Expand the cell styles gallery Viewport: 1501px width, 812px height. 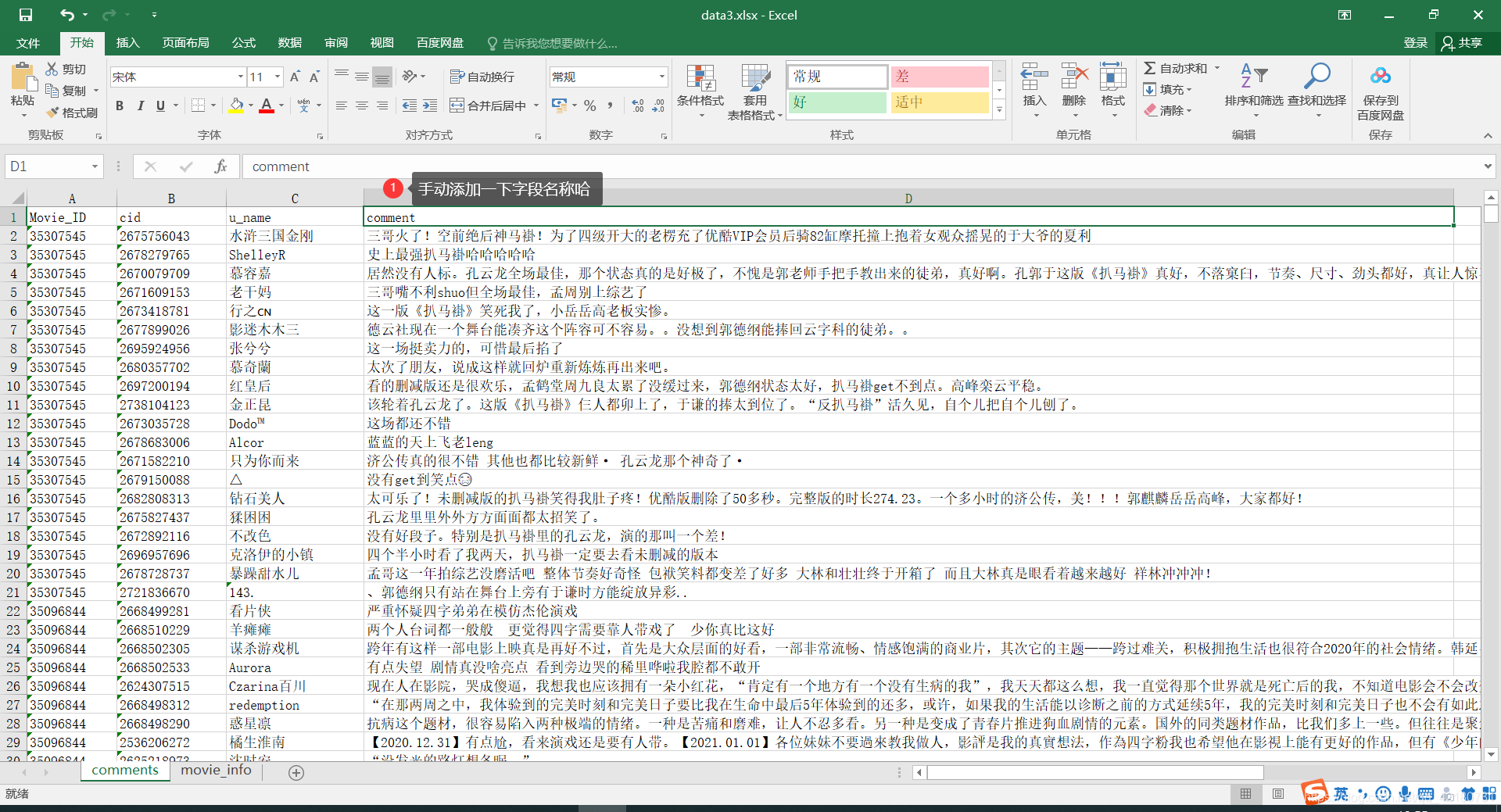[x=999, y=110]
